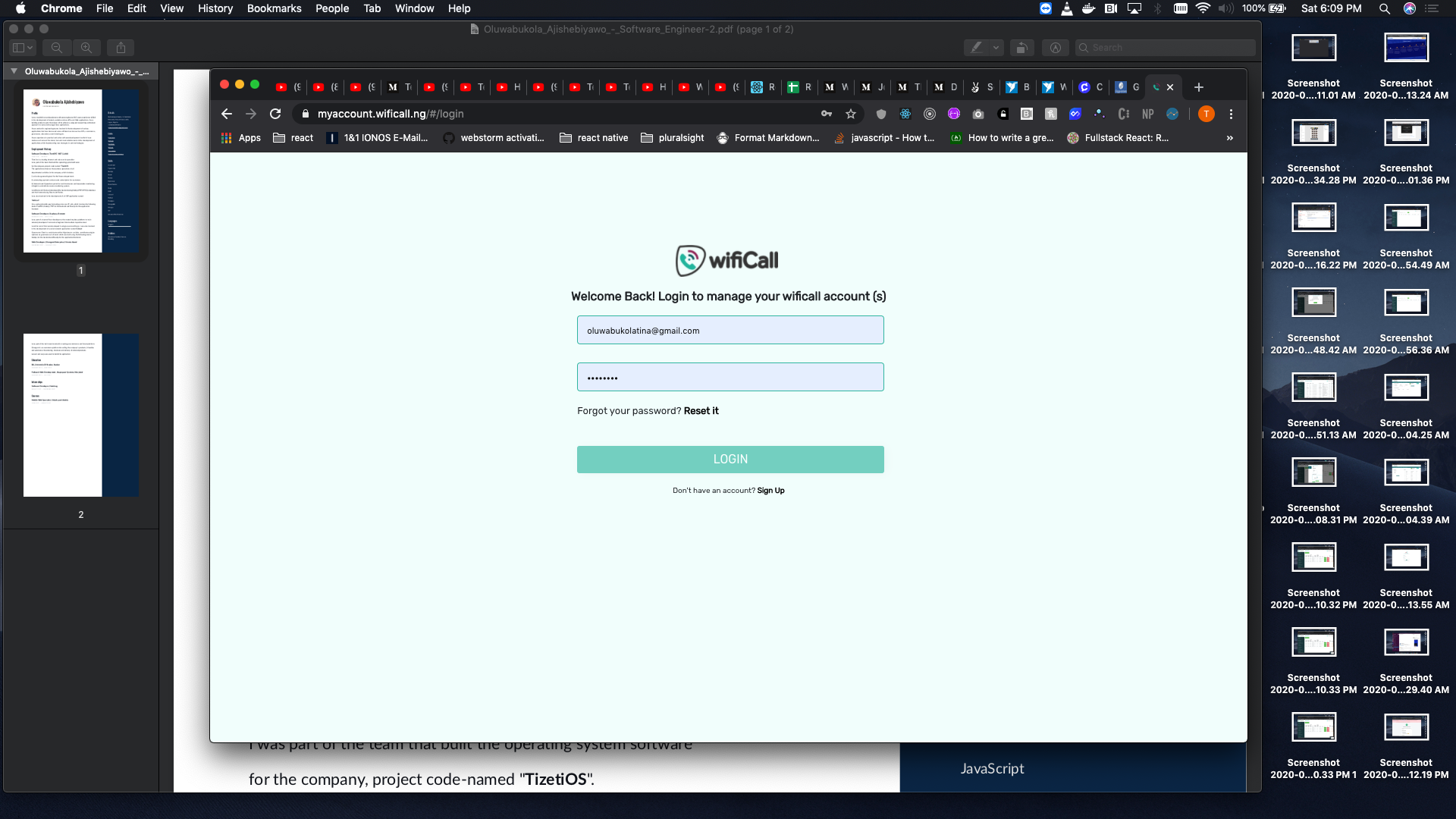Rotate the PDF page in Preview
The image size is (1456, 819).
tap(1021, 48)
